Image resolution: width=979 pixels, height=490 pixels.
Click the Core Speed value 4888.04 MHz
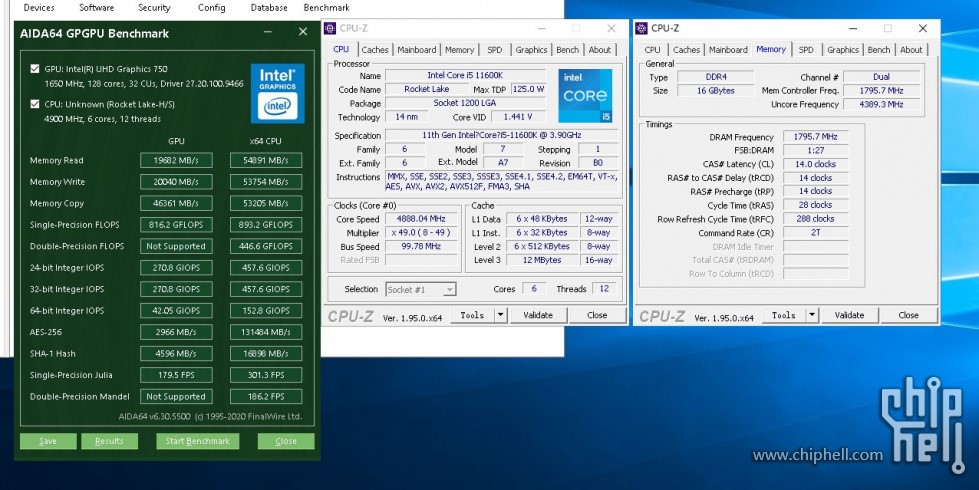[421, 219]
